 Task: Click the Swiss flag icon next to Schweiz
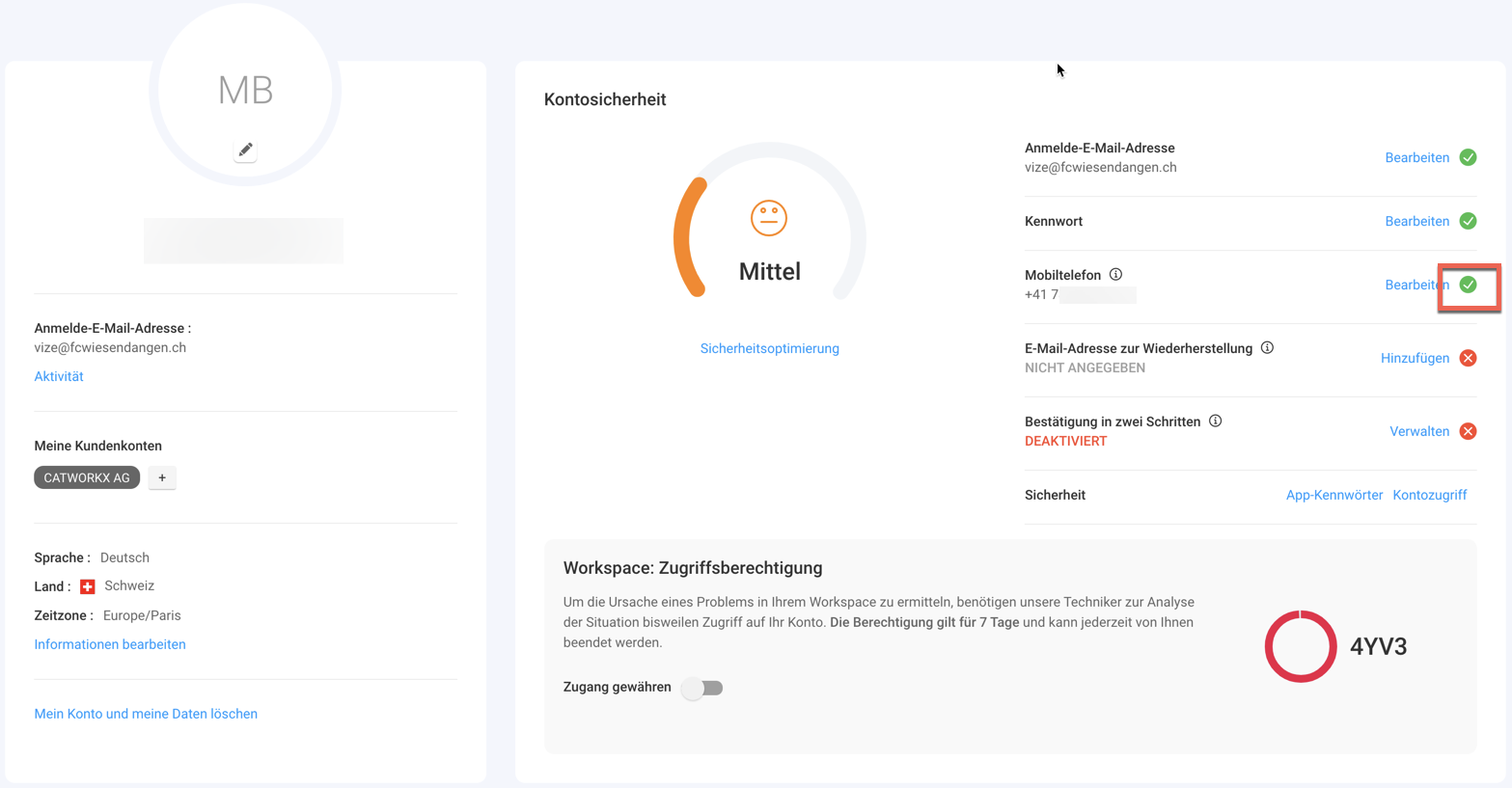click(x=88, y=586)
